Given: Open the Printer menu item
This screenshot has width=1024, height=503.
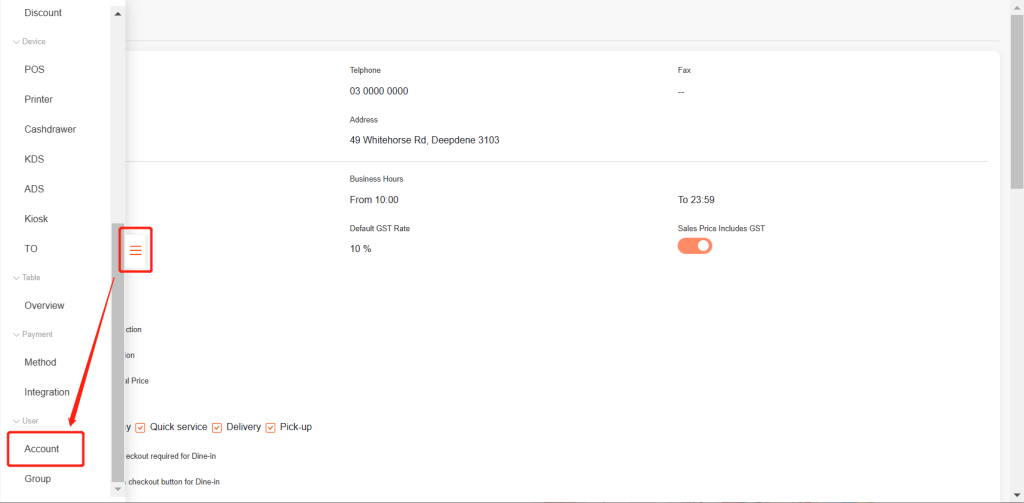Looking at the screenshot, I should pyautogui.click(x=39, y=100).
